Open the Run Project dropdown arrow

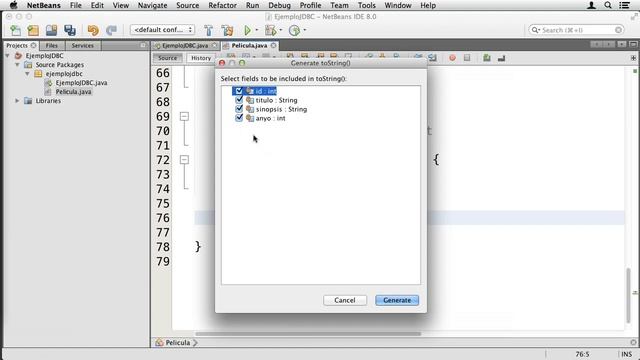pos(257,30)
